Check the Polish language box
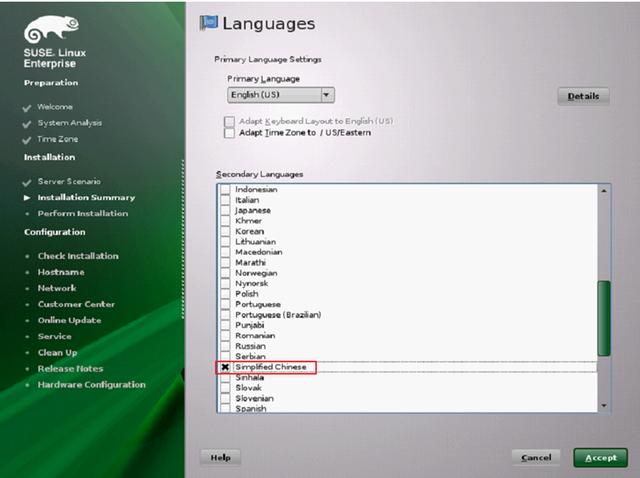Screen dimensions: 640x478 pyautogui.click(x=225, y=293)
